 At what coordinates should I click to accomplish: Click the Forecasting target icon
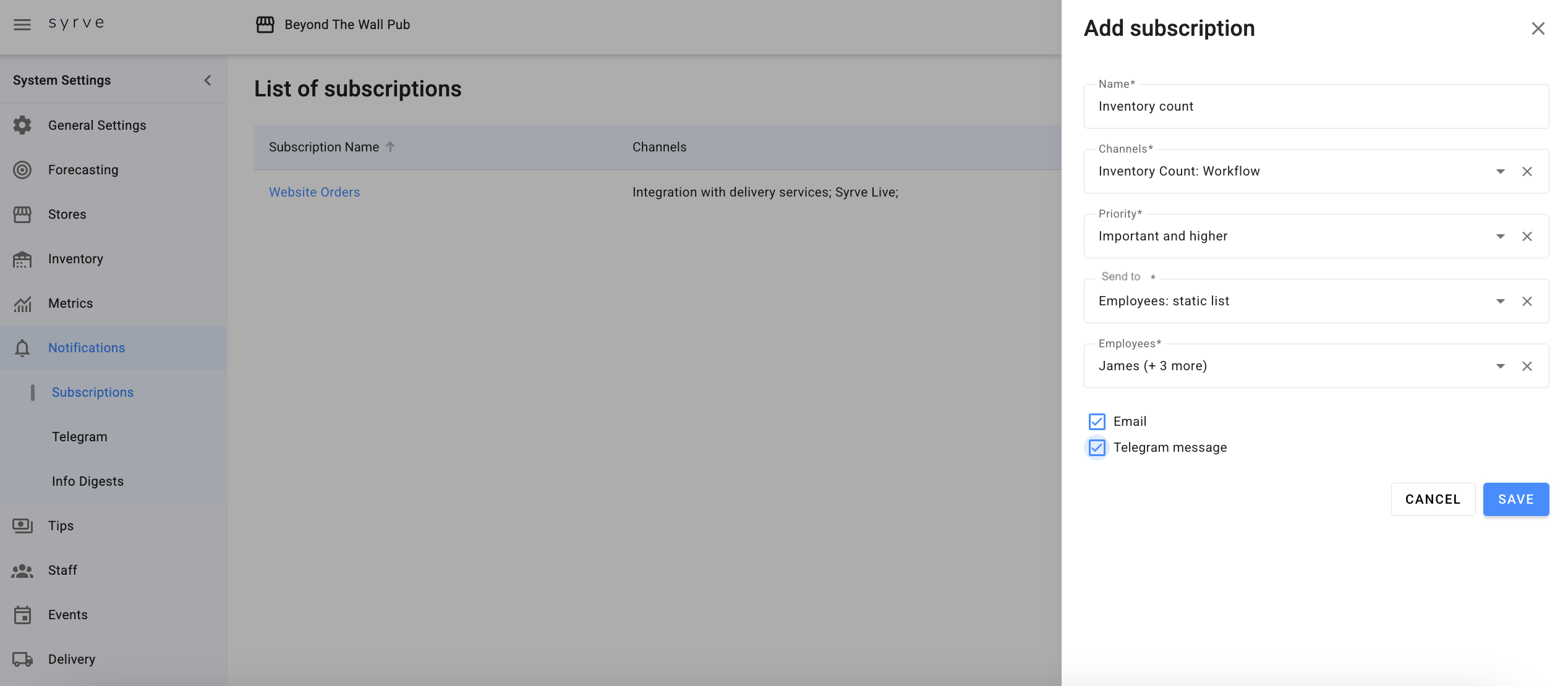(x=22, y=170)
